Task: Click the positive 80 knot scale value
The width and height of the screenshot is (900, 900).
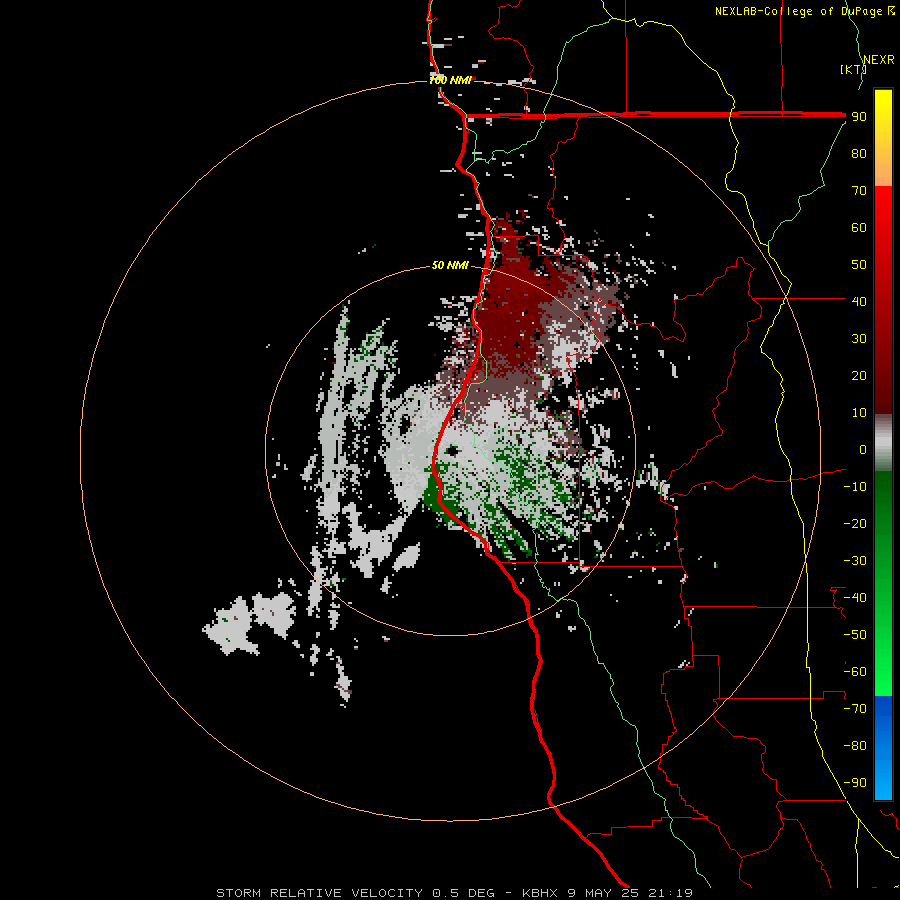Action: click(859, 153)
